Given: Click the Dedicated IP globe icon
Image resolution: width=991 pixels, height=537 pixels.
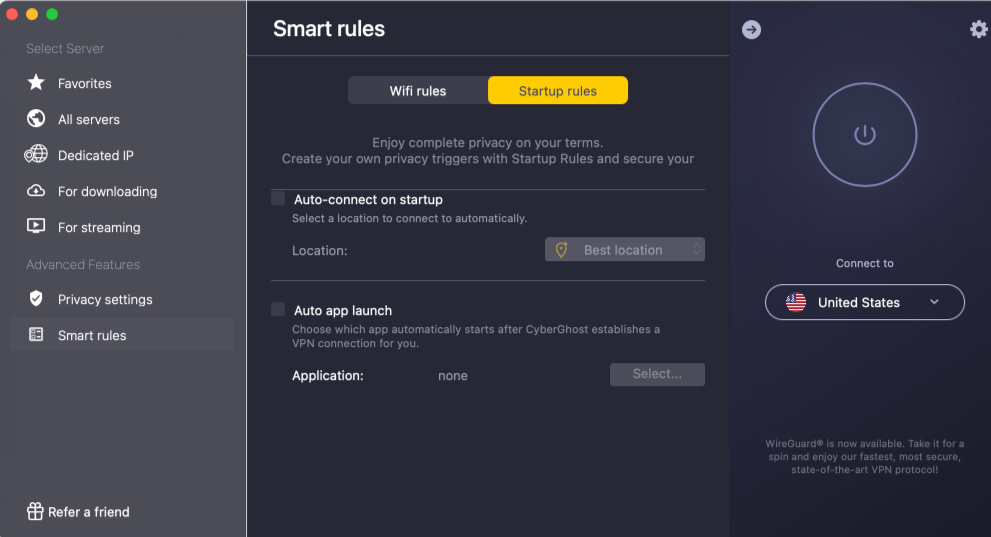Looking at the screenshot, I should (x=36, y=154).
